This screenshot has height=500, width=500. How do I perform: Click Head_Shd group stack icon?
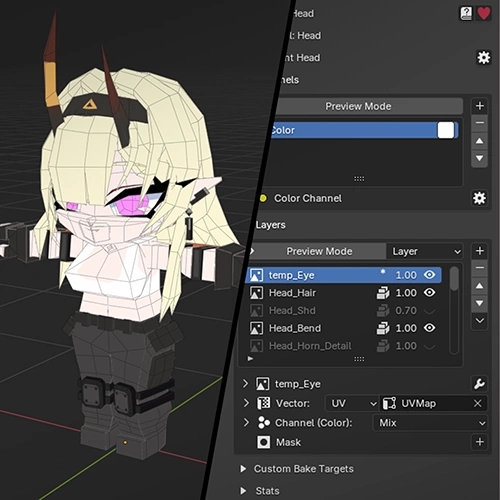pos(383,310)
